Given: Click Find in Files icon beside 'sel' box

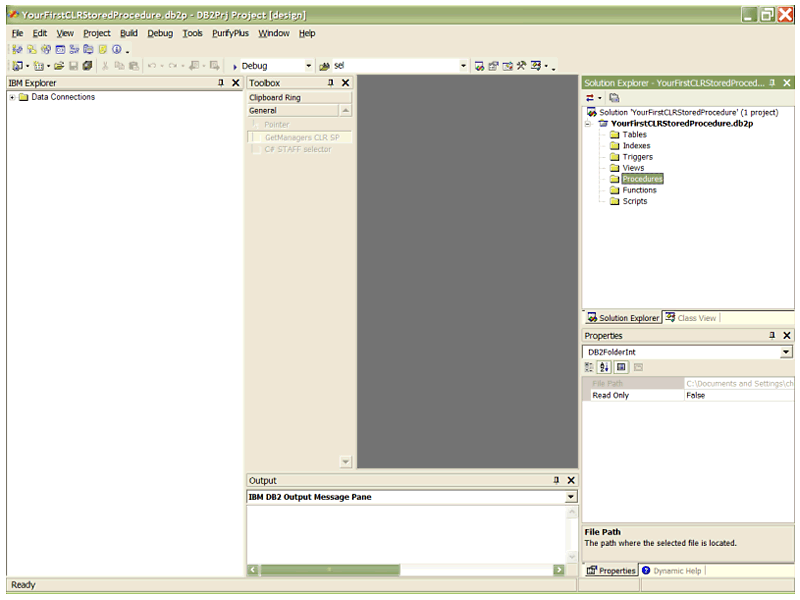Looking at the screenshot, I should (324, 66).
